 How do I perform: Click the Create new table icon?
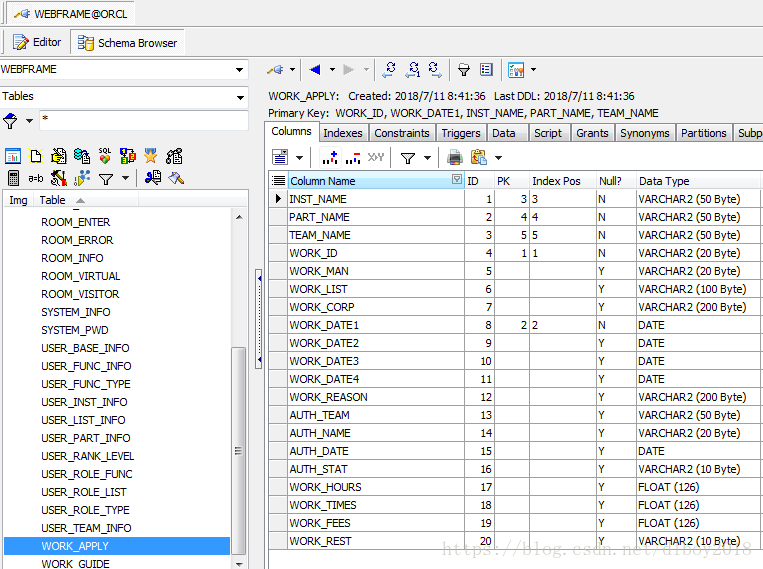coord(36,156)
